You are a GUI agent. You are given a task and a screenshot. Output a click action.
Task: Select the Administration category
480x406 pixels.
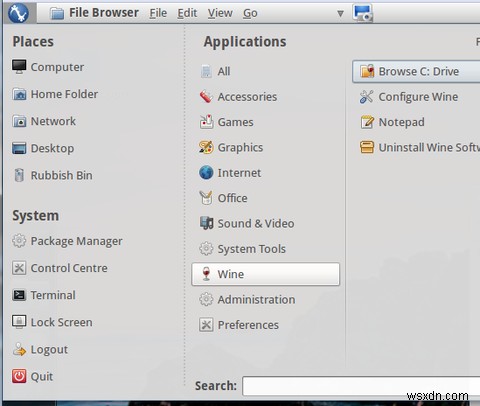point(266,299)
